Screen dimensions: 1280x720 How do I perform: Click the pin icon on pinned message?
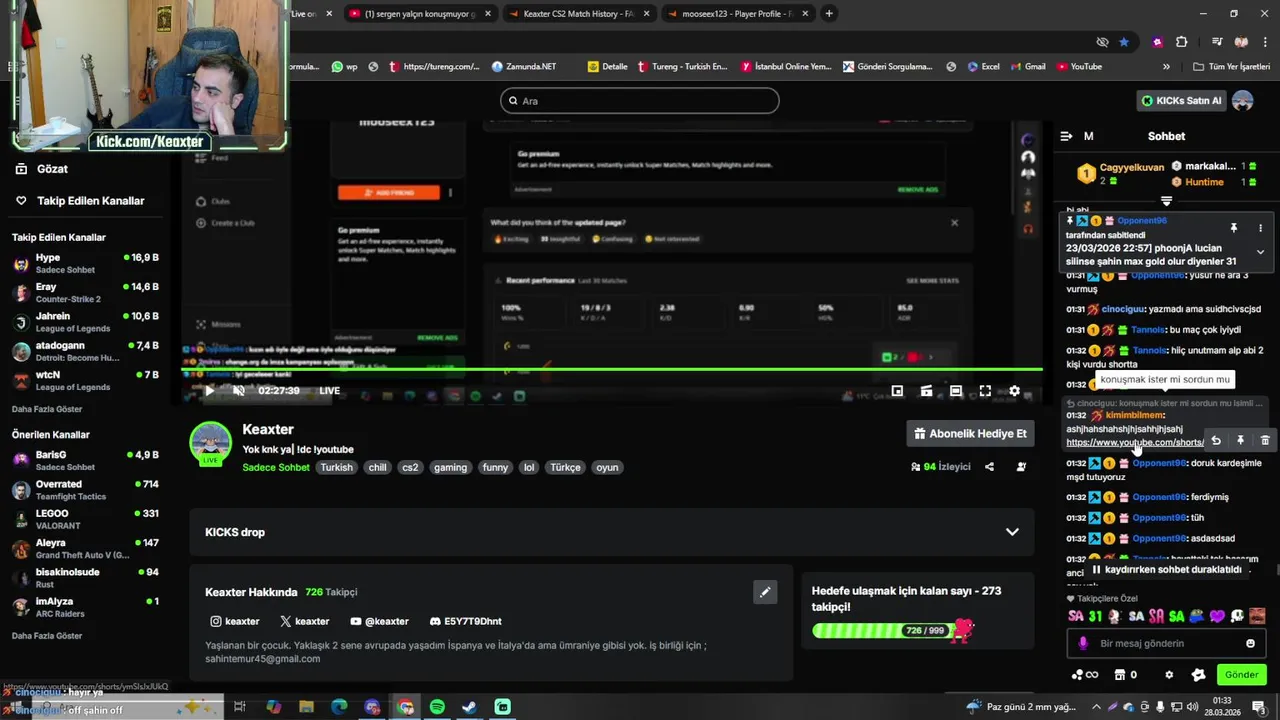(x=1233, y=228)
